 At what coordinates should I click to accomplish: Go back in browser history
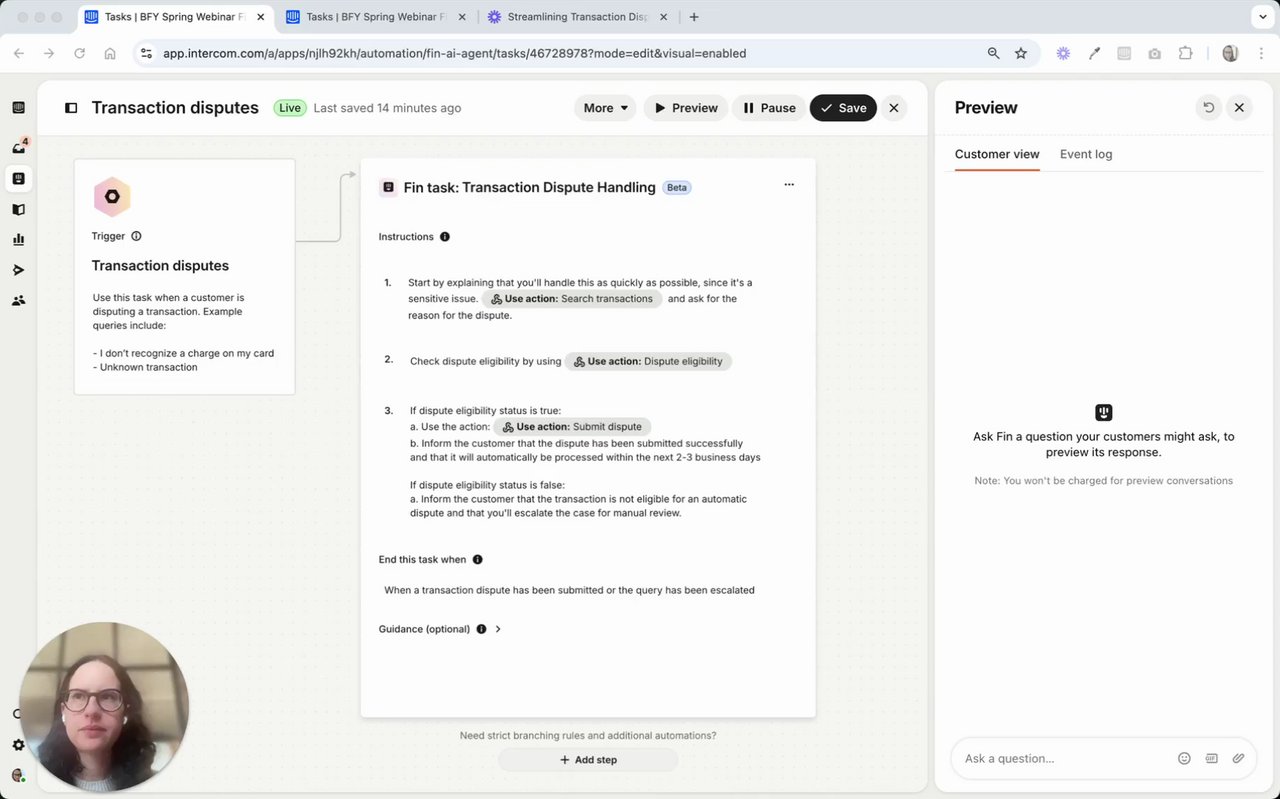click(x=19, y=53)
